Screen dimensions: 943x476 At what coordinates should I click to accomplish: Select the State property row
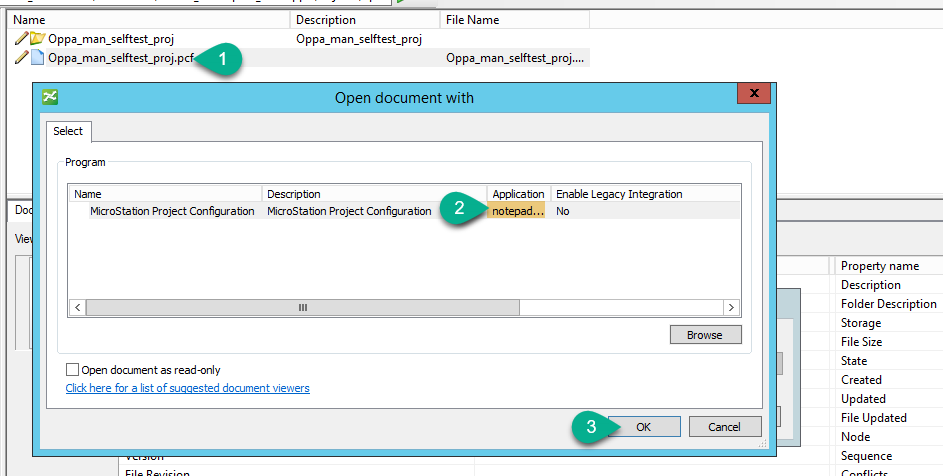[889, 361]
